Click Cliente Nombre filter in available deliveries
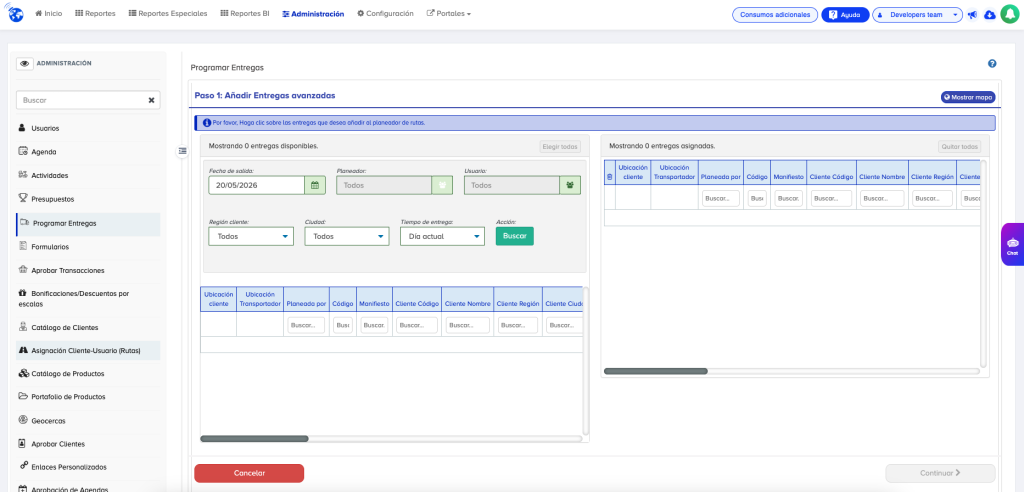The width and height of the screenshot is (1024, 492). pos(468,325)
